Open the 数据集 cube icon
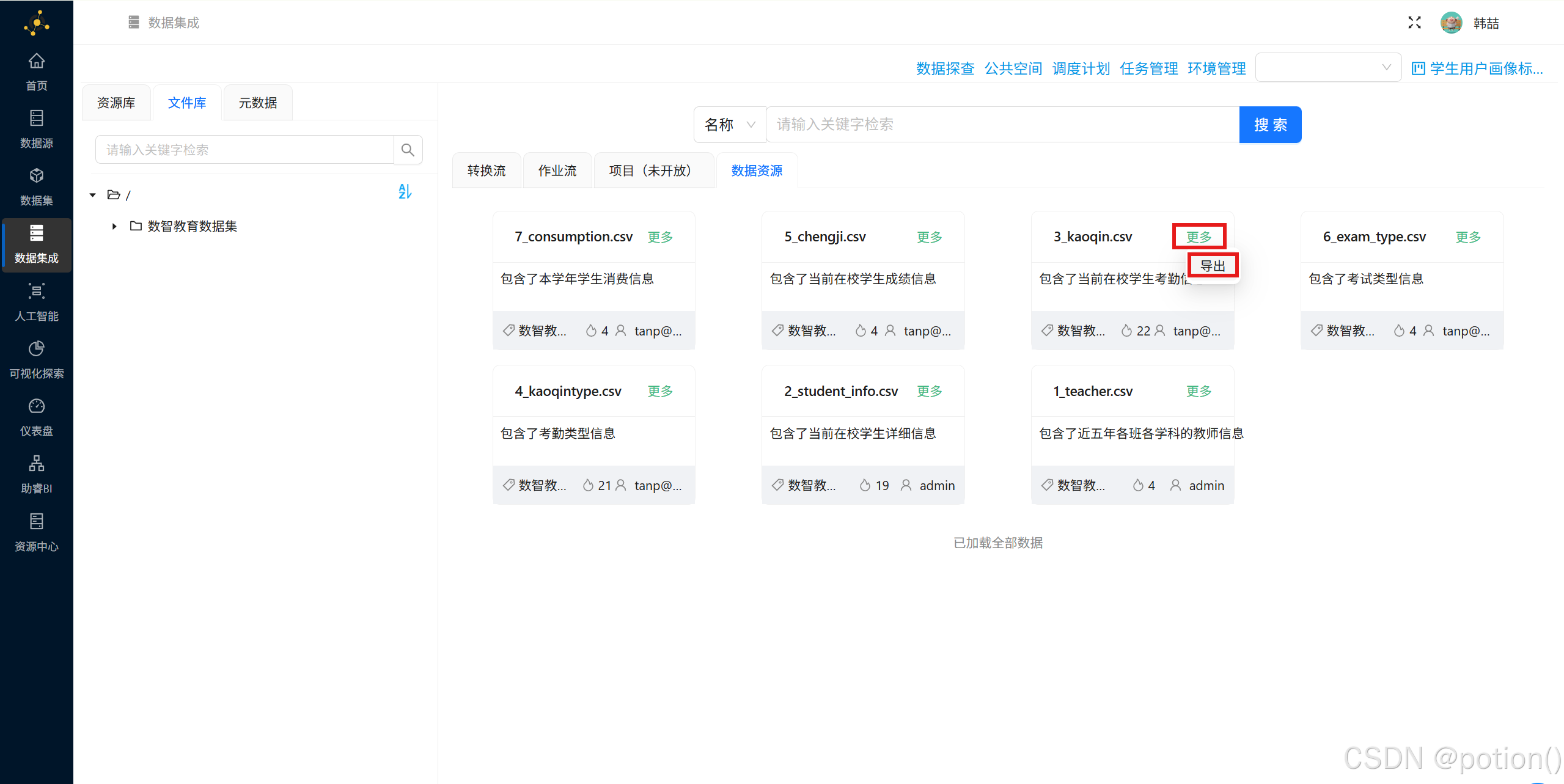The height and width of the screenshot is (784, 1564). (x=37, y=175)
